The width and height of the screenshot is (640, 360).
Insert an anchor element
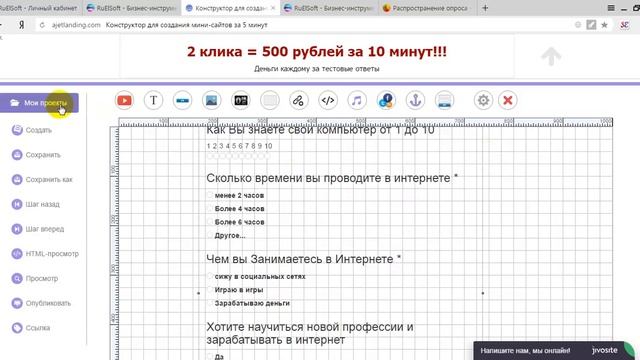(415, 100)
